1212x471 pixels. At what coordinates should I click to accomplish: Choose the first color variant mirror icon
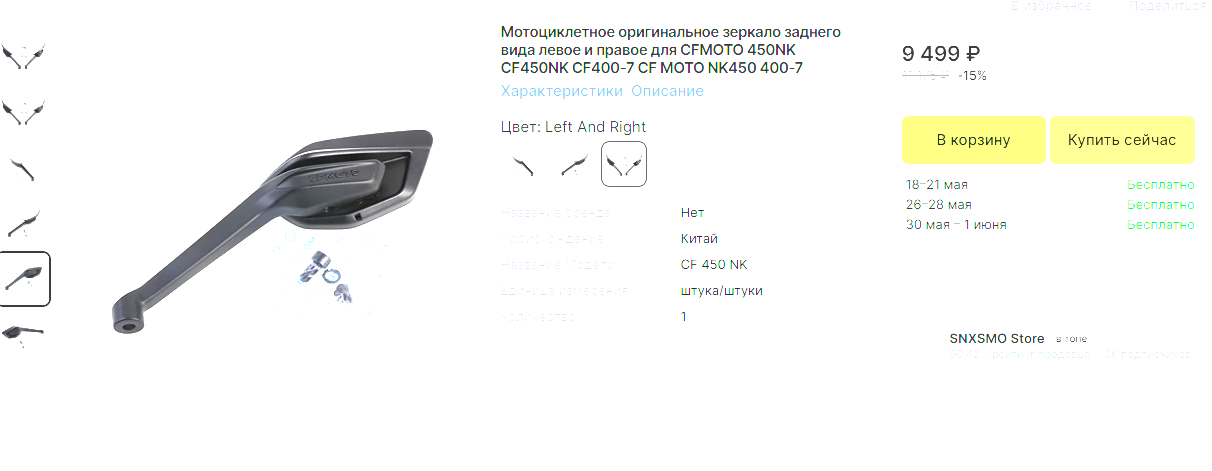tap(523, 164)
